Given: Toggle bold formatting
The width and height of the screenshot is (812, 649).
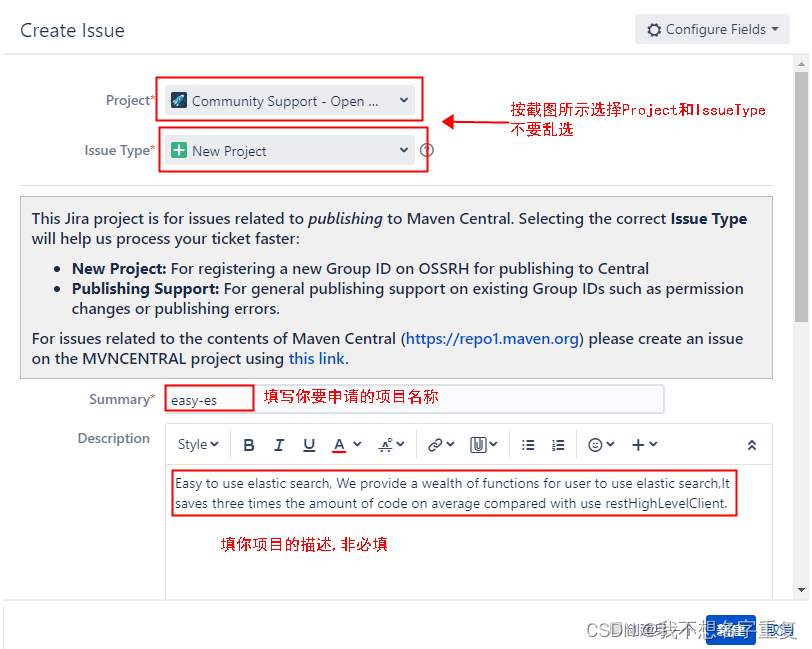Looking at the screenshot, I should pos(249,445).
